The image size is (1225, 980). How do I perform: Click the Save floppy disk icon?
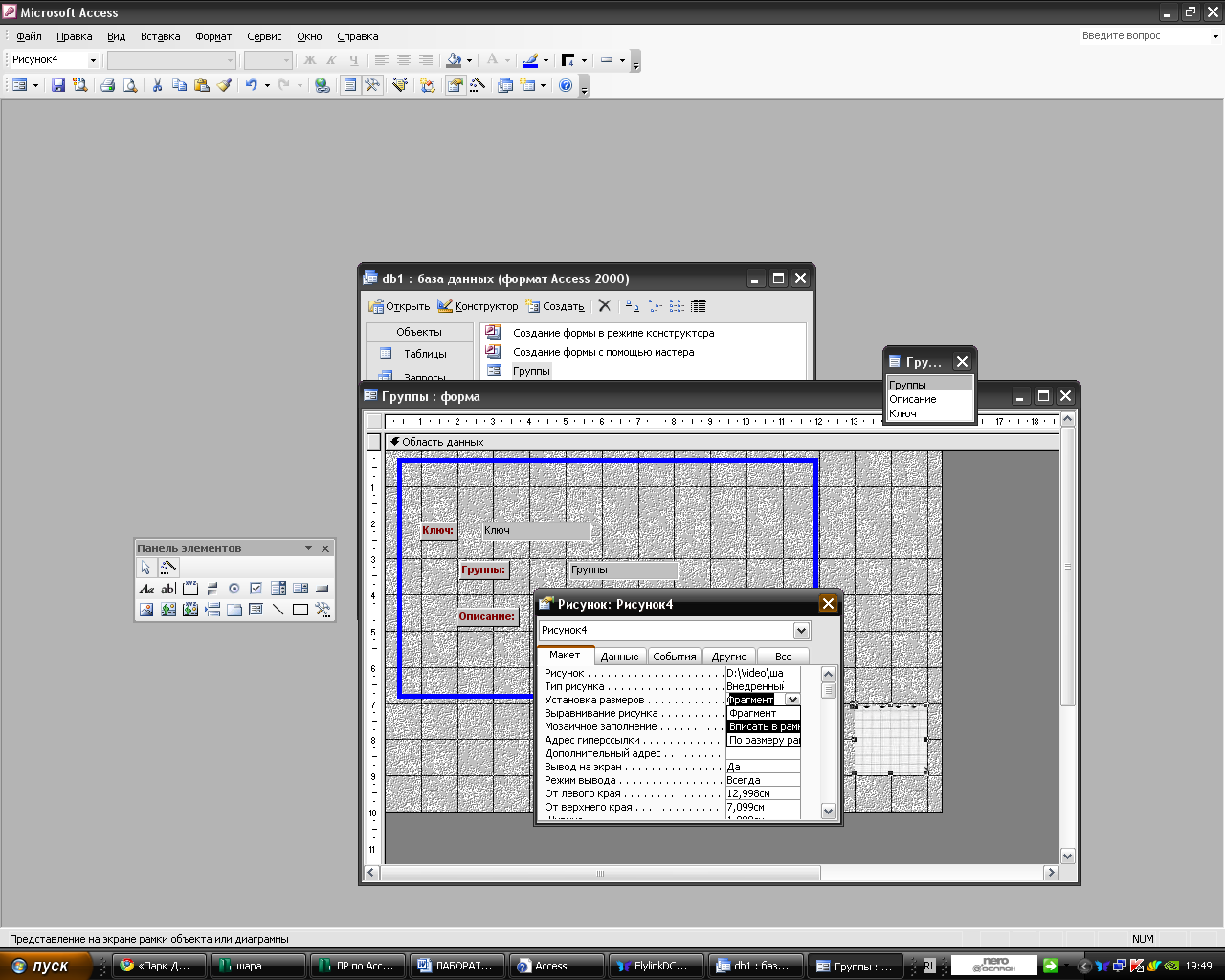click(58, 85)
